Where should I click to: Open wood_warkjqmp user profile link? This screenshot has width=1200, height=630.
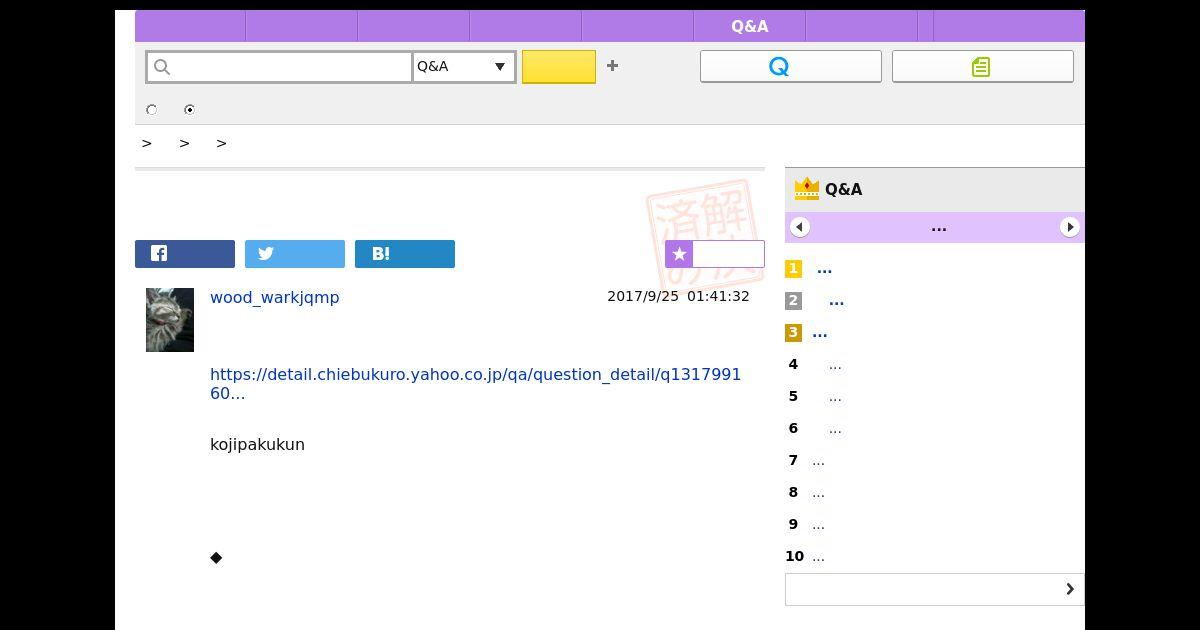(275, 297)
